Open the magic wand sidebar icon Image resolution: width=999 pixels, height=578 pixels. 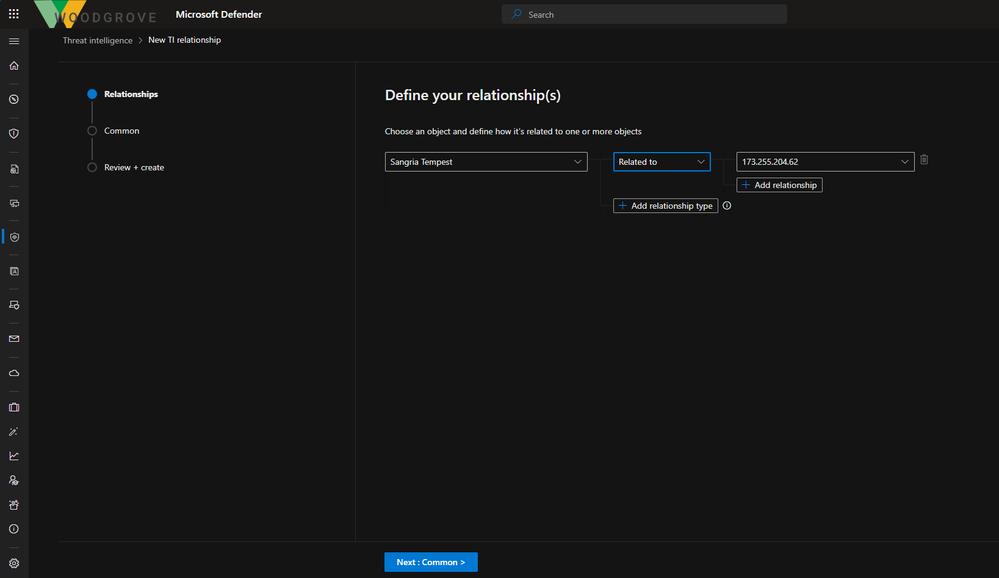pos(14,431)
